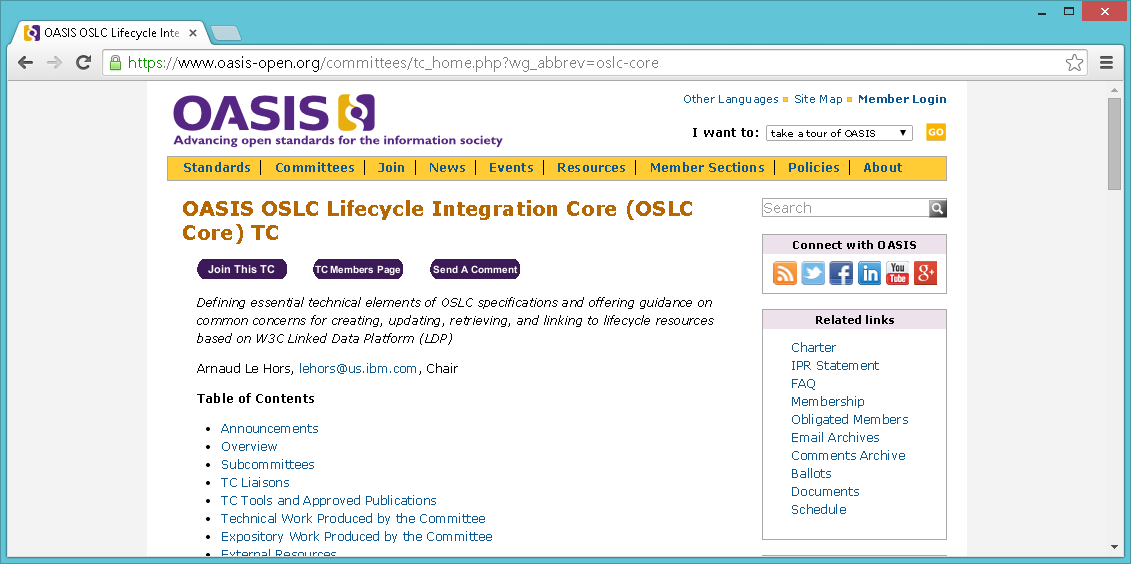Open the Committees menu

coord(314,167)
